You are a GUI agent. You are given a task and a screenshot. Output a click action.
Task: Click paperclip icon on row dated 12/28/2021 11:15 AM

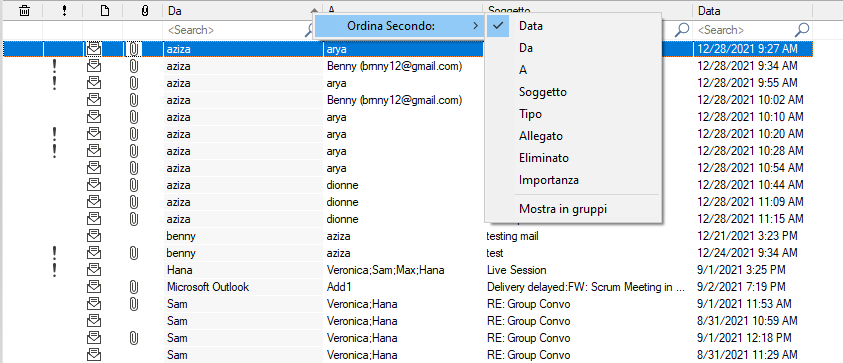pyautogui.click(x=134, y=219)
